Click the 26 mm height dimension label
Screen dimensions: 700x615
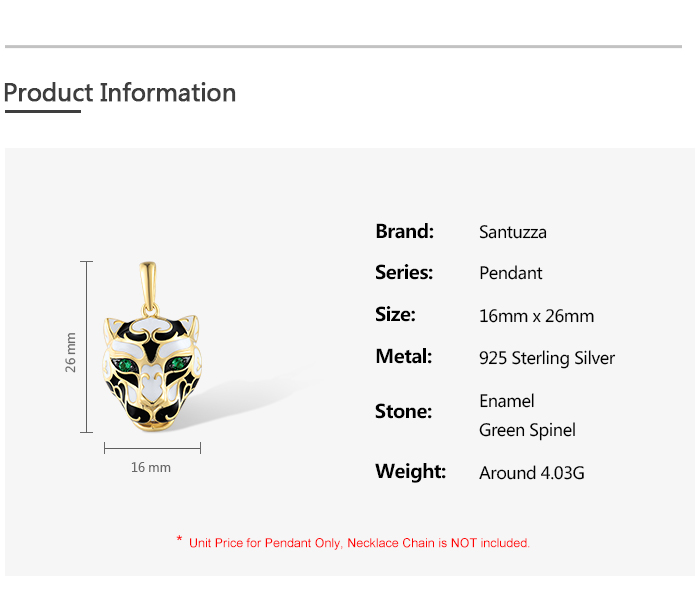[71, 352]
